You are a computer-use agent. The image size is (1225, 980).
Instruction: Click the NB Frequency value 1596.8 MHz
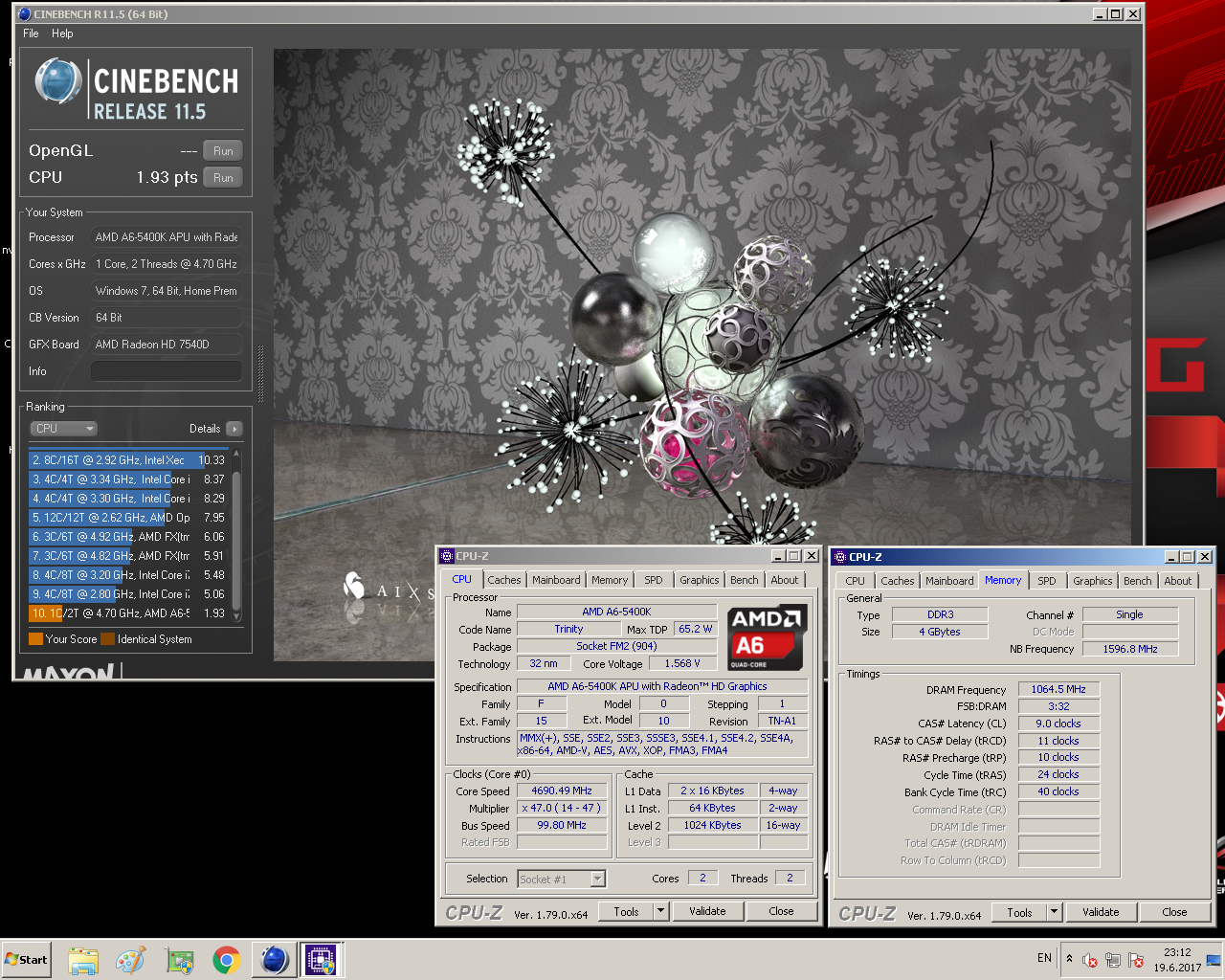coord(1130,649)
